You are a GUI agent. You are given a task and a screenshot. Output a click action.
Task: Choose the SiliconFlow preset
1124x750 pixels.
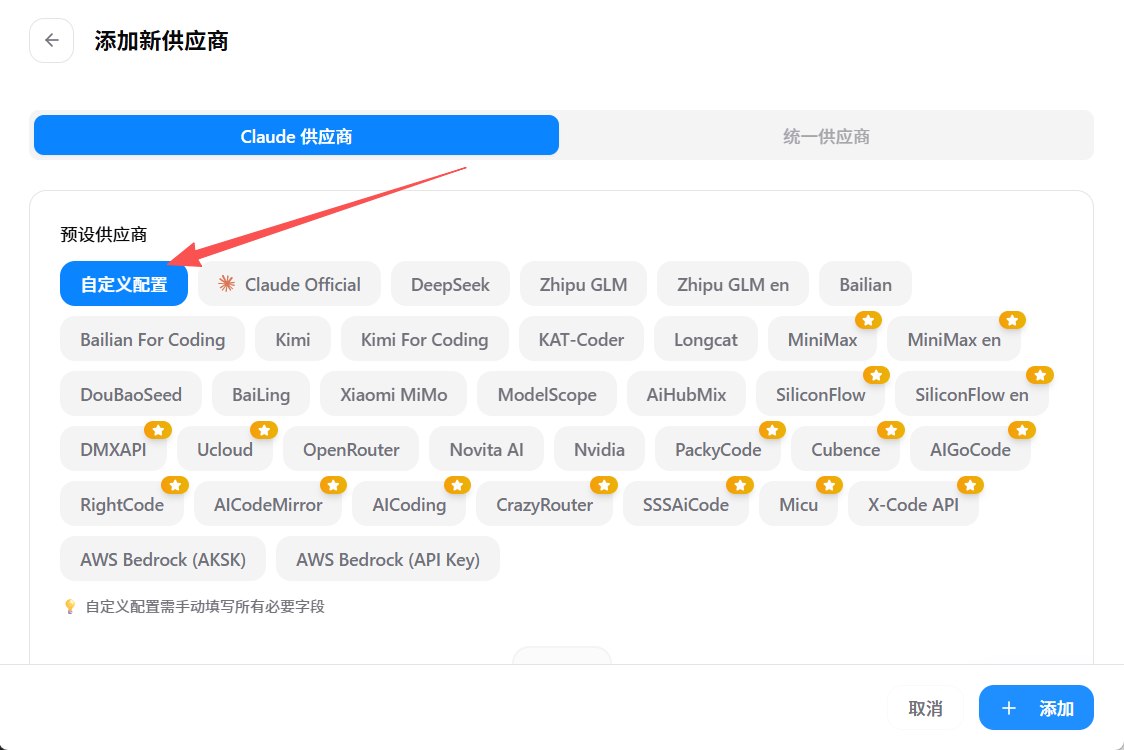[x=821, y=394]
